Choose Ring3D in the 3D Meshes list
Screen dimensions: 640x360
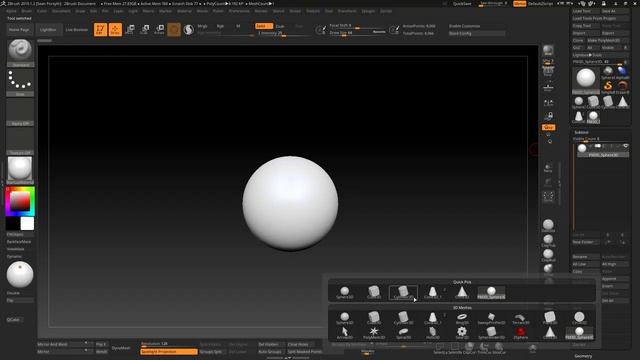point(462,318)
